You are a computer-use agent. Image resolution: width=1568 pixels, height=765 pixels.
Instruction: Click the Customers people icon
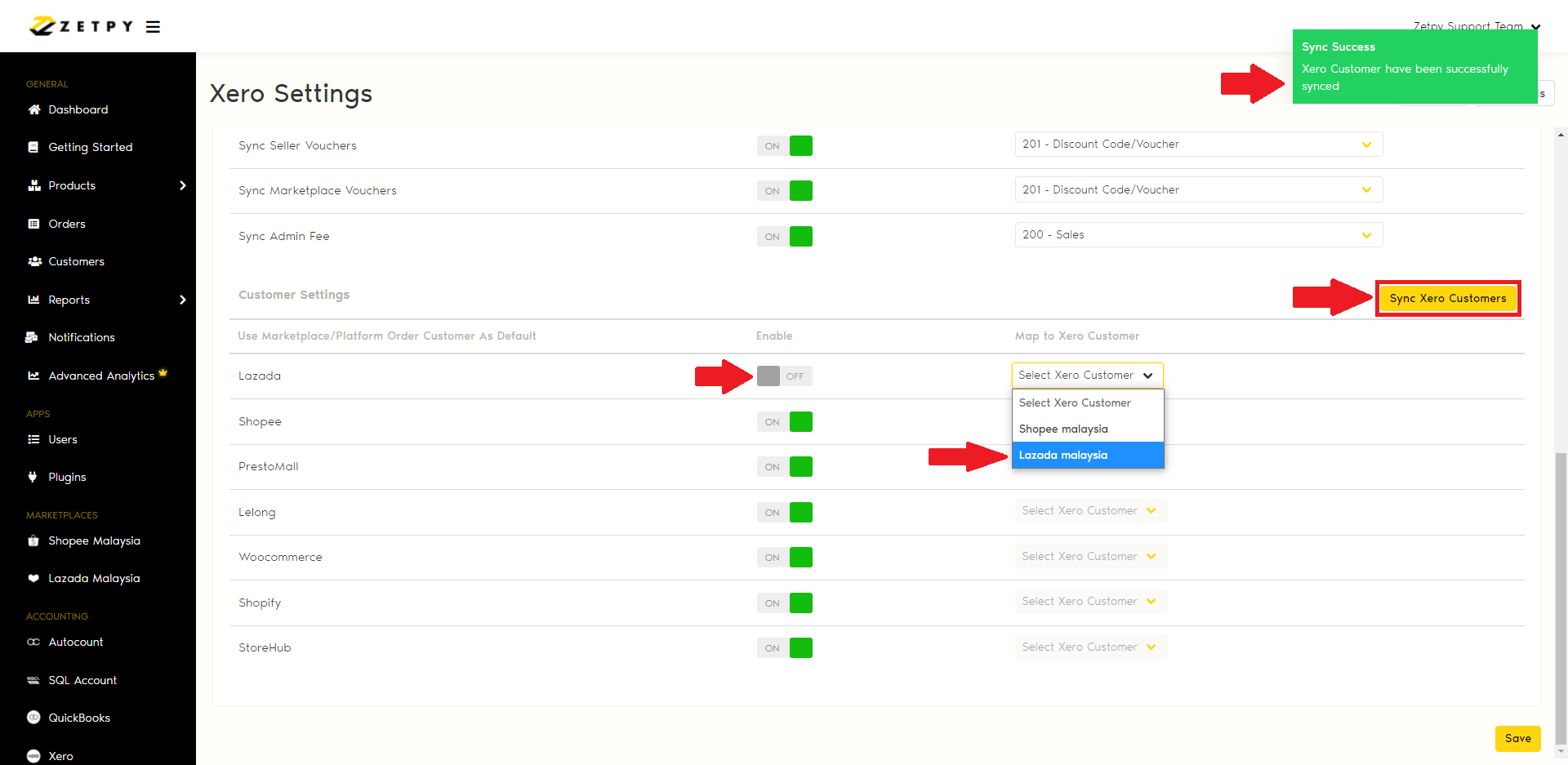[34, 261]
